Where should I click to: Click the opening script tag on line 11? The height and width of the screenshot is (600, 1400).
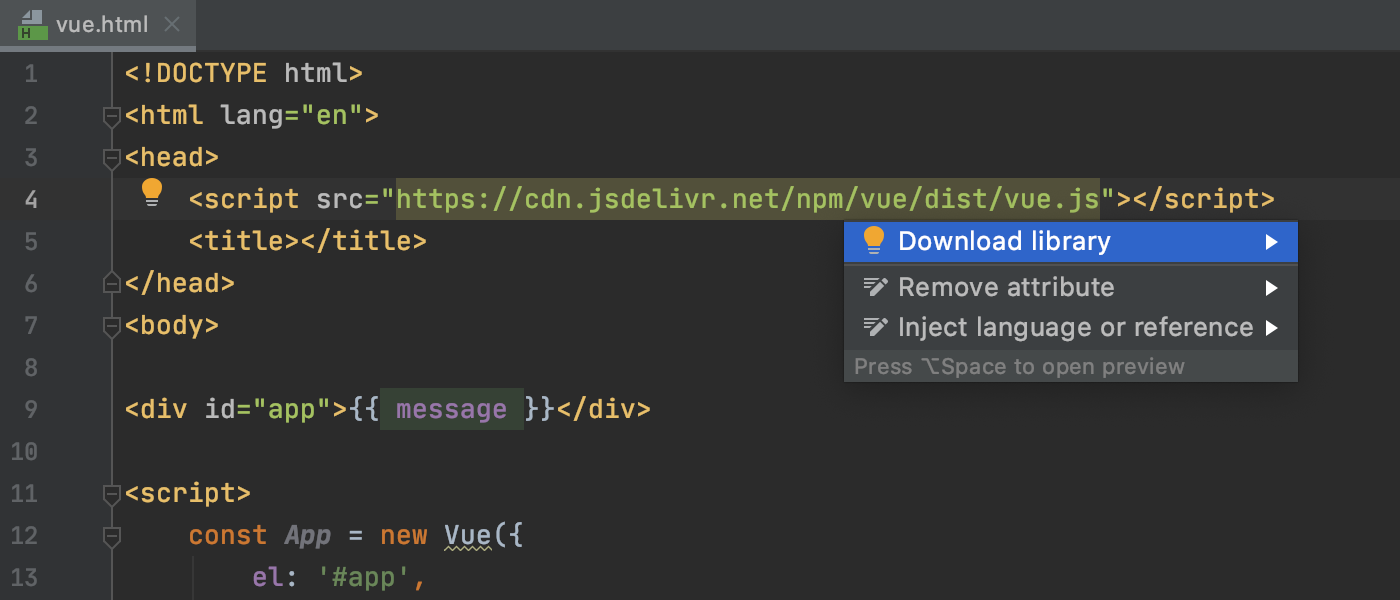coord(188,493)
